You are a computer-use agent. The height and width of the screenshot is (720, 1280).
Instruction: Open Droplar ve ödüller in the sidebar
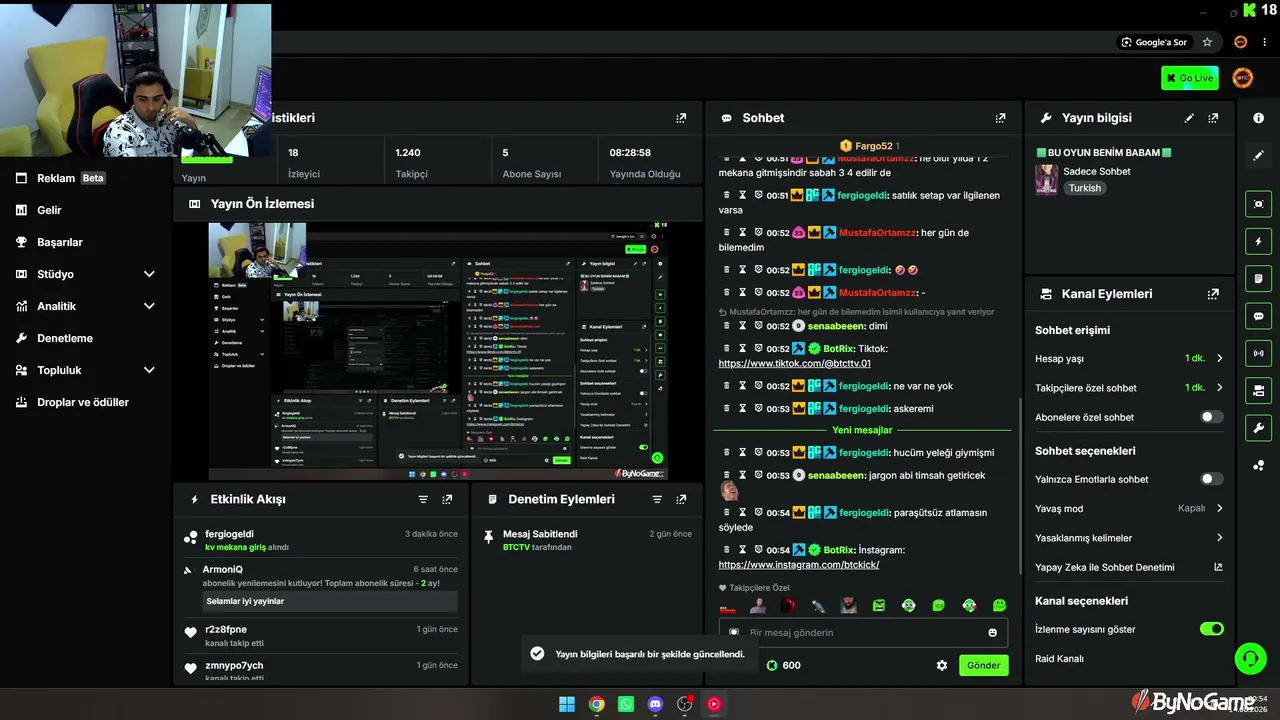83,402
